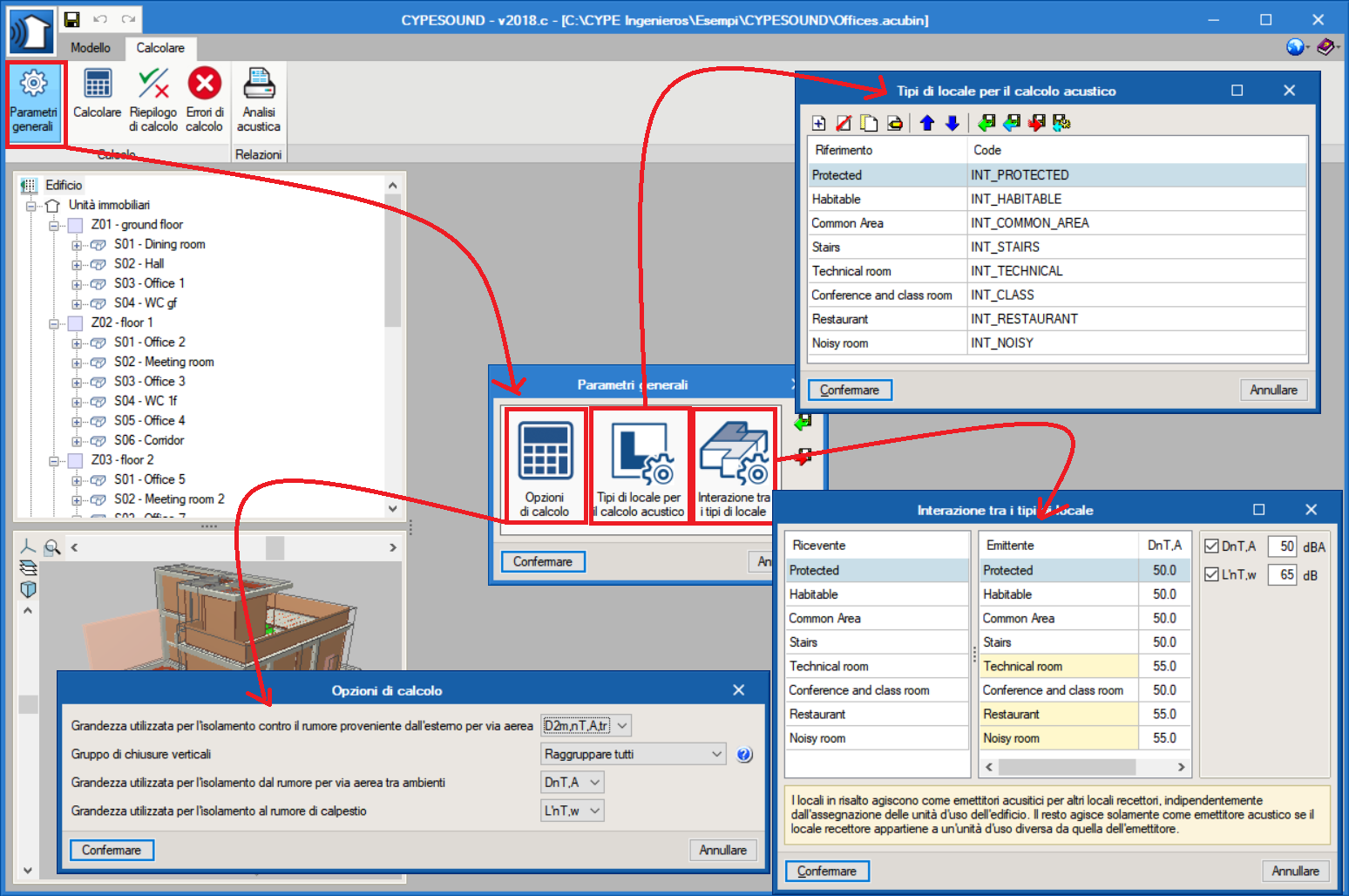Image resolution: width=1349 pixels, height=896 pixels.
Task: Open the globe icon in title area
Action: 1295,47
